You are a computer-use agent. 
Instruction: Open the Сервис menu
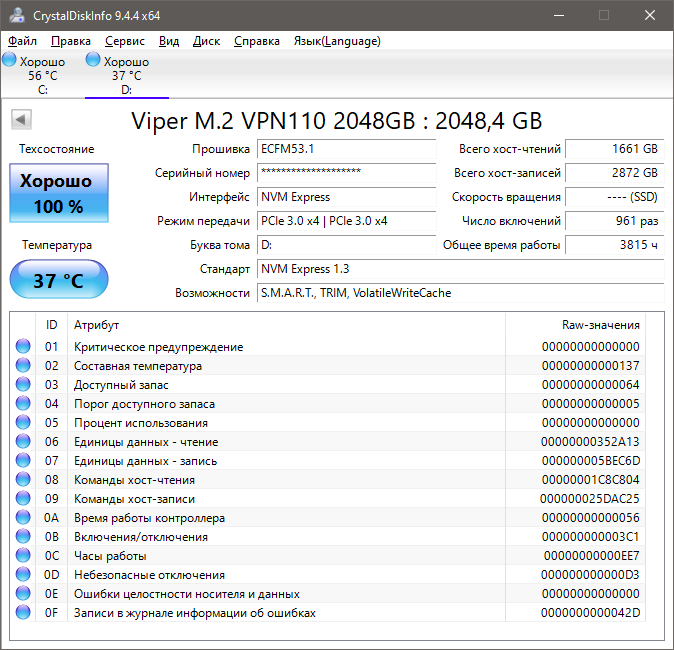125,41
